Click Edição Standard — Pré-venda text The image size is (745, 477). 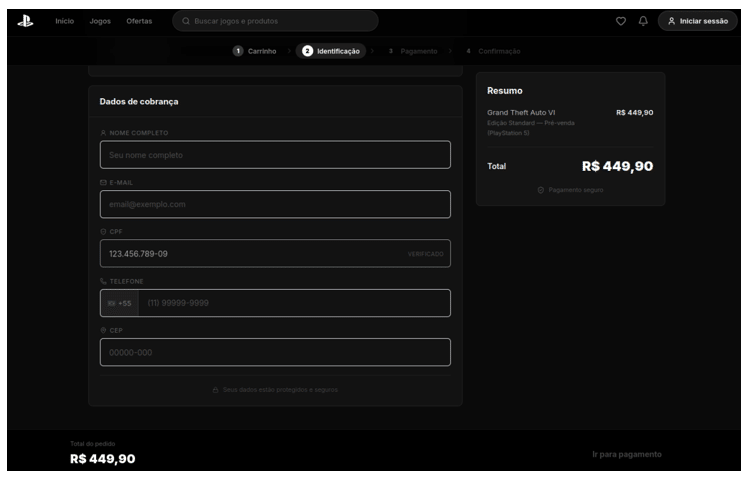coord(531,123)
